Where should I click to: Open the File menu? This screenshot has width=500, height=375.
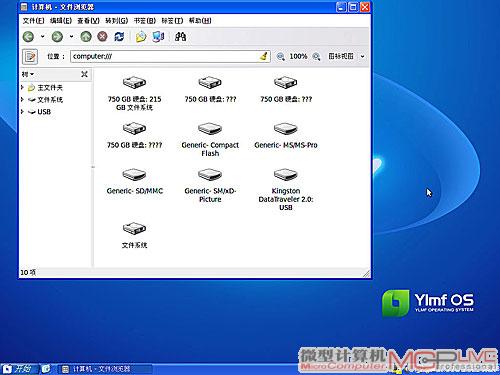pos(33,21)
